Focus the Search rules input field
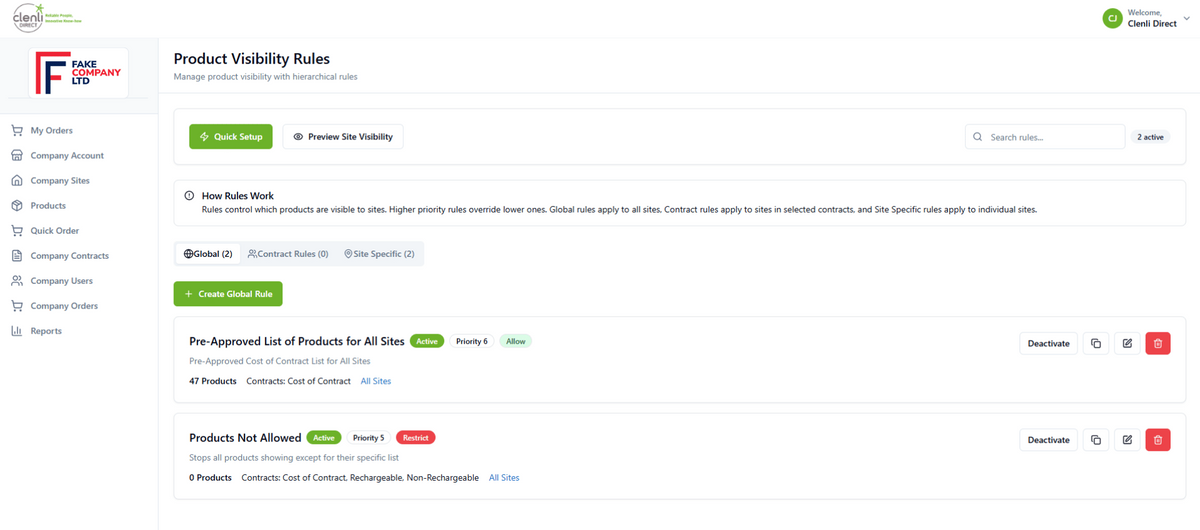Screen dimensions: 1200x530 [1045, 137]
